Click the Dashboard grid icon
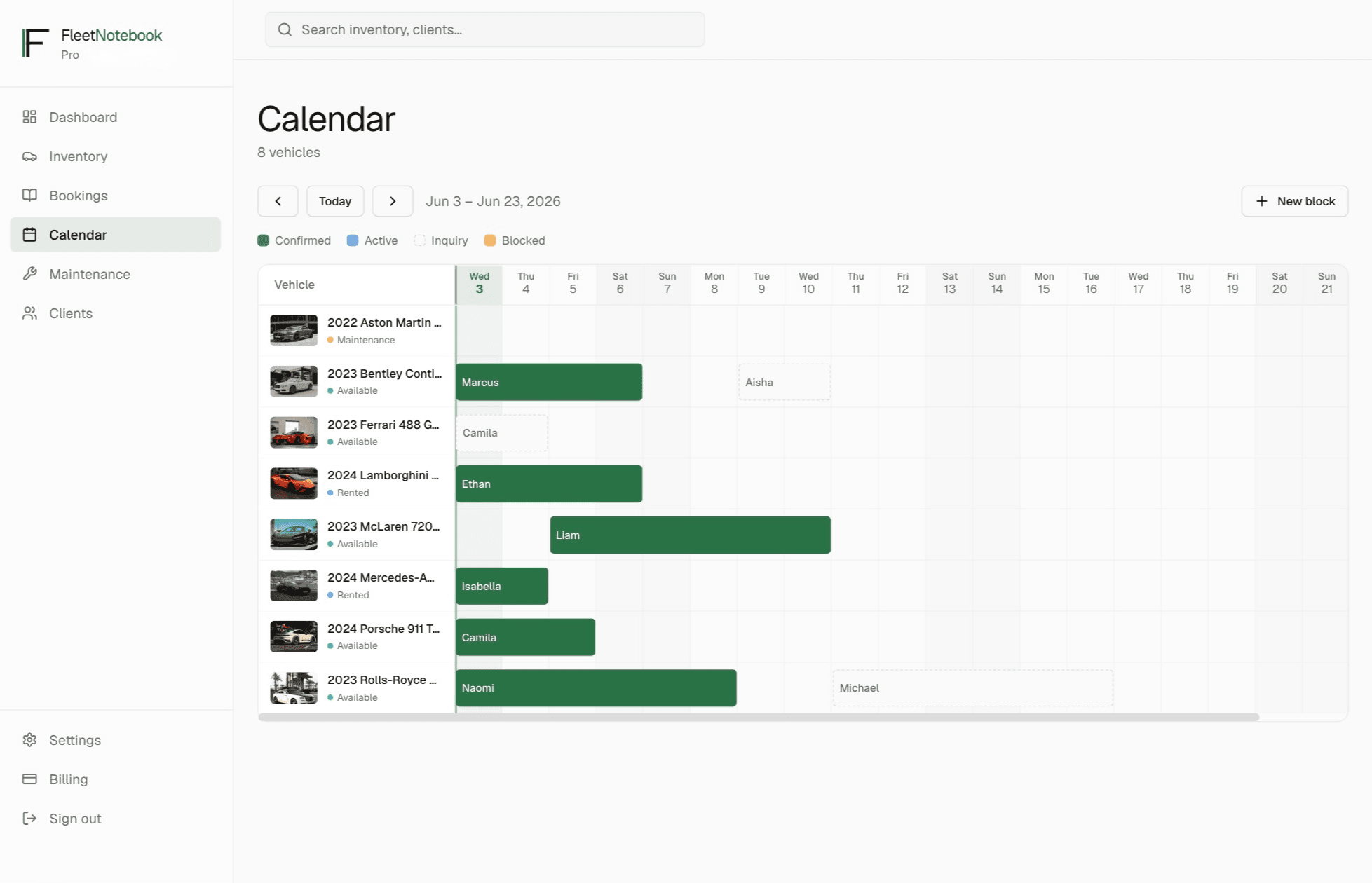The width and height of the screenshot is (1372, 883). (x=29, y=117)
